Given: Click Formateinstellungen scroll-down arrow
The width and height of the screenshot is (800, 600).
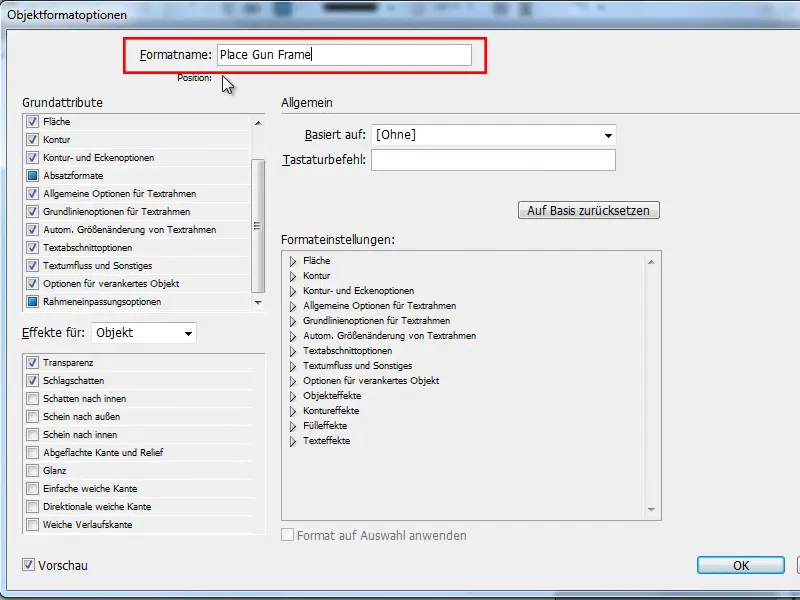Looking at the screenshot, I should pos(651,509).
